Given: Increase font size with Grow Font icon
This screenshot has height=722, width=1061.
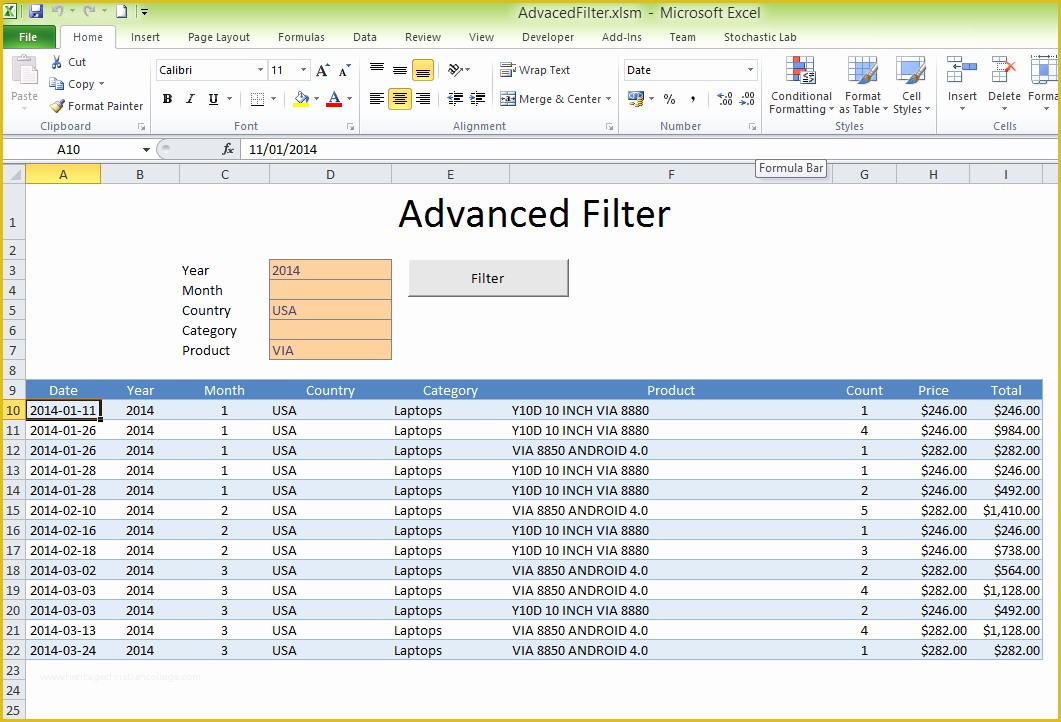Looking at the screenshot, I should click(x=323, y=70).
